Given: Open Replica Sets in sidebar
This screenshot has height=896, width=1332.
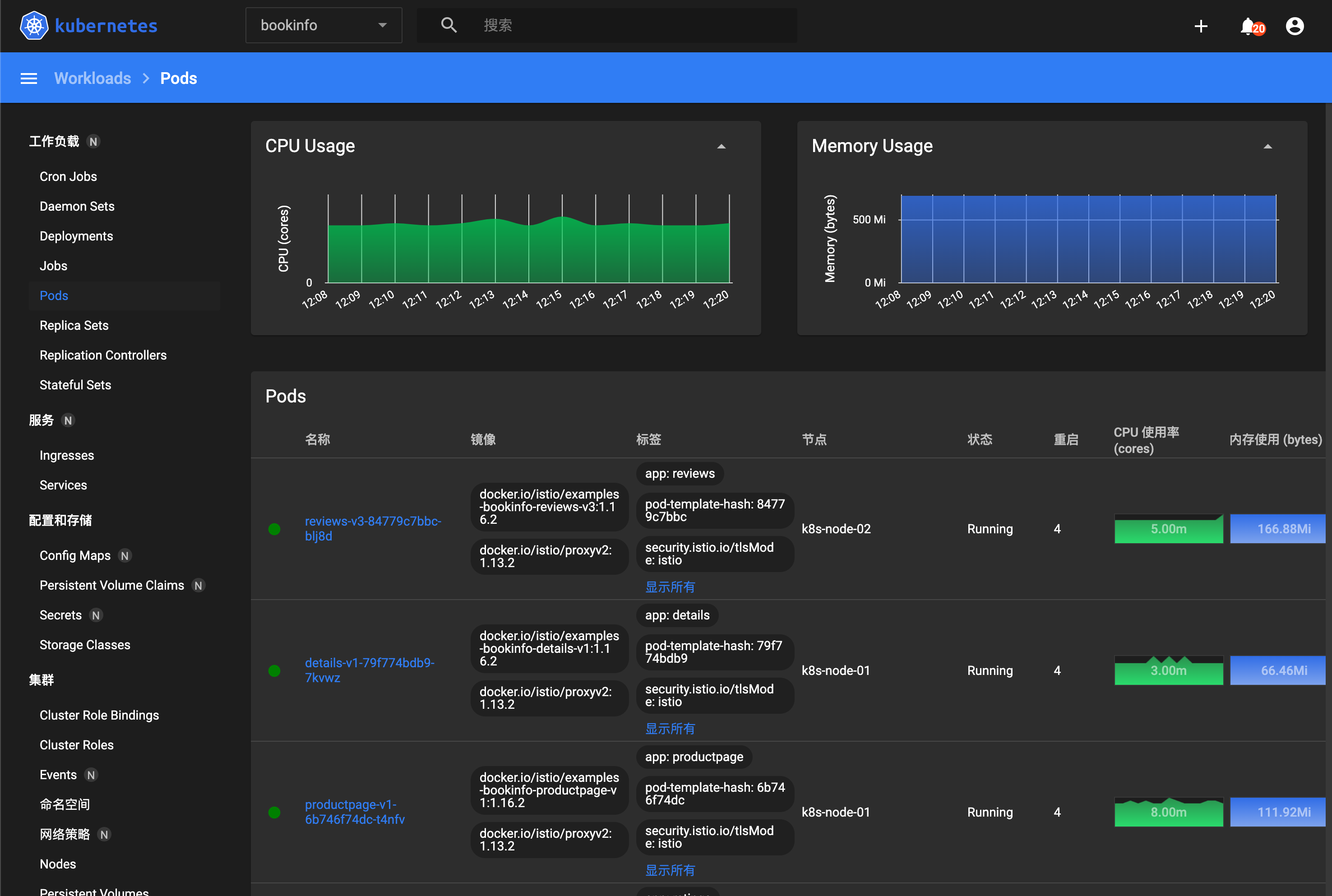Looking at the screenshot, I should (74, 325).
